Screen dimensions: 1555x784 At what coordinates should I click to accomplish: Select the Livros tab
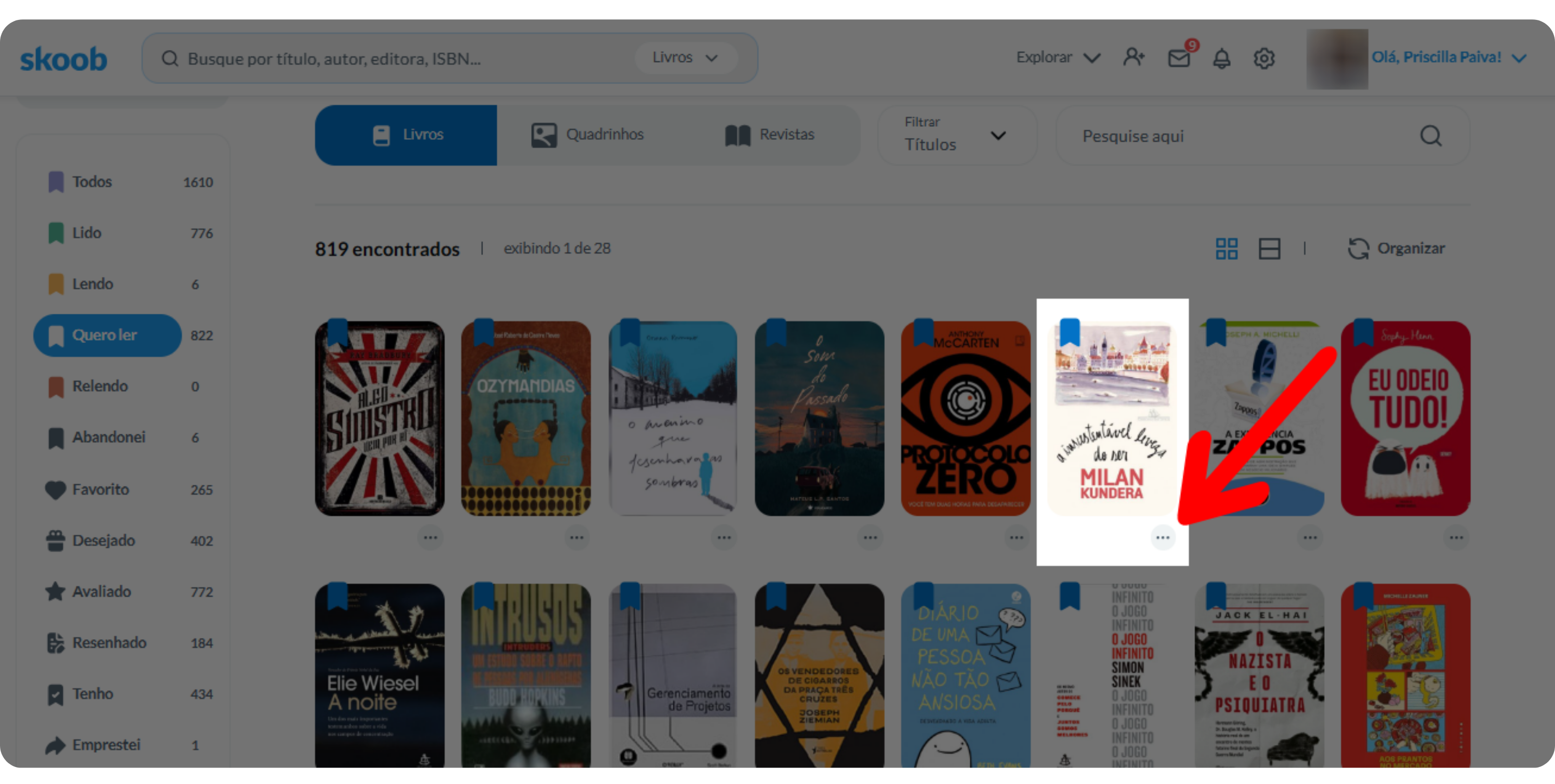406,135
